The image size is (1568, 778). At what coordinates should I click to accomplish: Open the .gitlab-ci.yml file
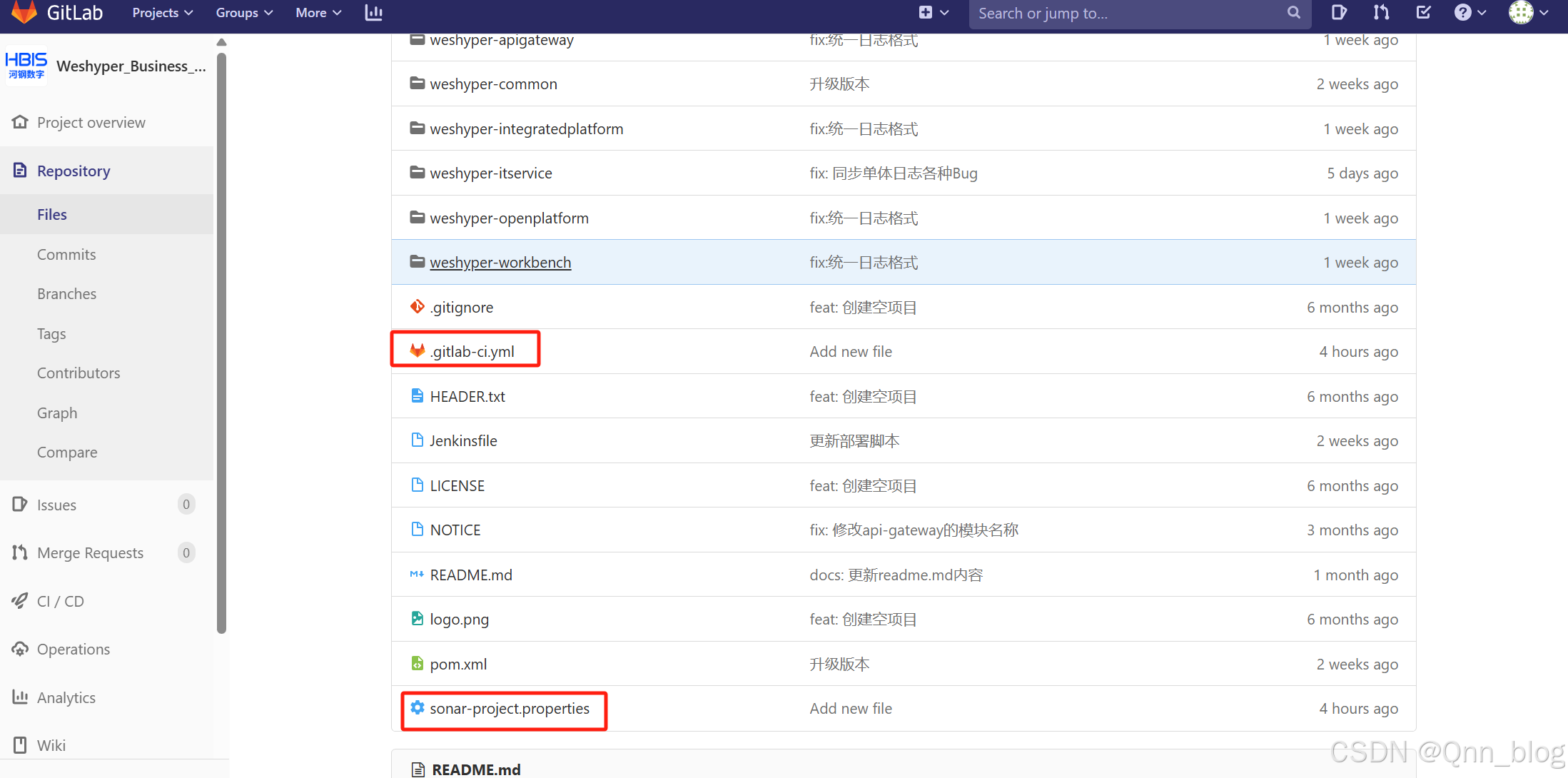[x=472, y=350]
